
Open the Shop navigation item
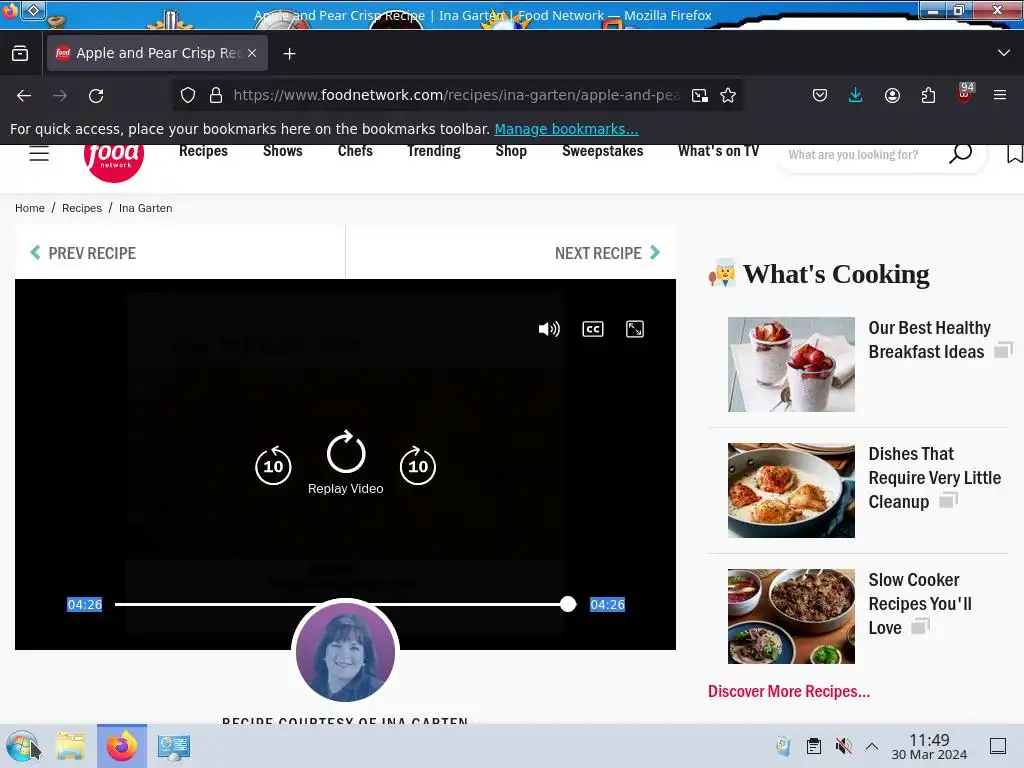point(511,151)
